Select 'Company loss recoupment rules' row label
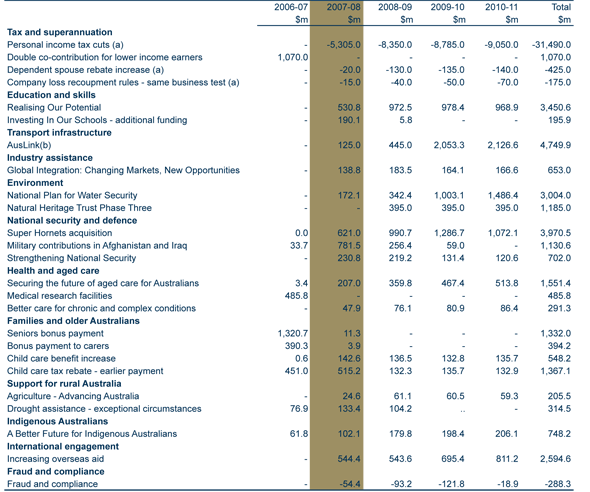Image resolution: width=590 pixels, height=492 pixels. [x=123, y=82]
